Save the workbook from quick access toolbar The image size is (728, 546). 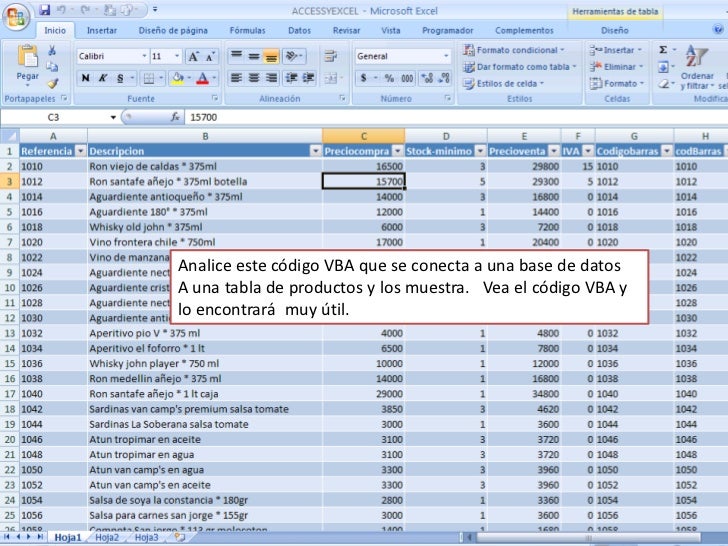pos(45,10)
